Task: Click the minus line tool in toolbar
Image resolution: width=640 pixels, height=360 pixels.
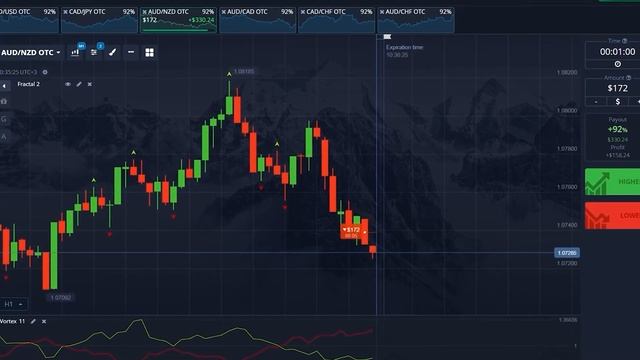Action: tap(131, 52)
